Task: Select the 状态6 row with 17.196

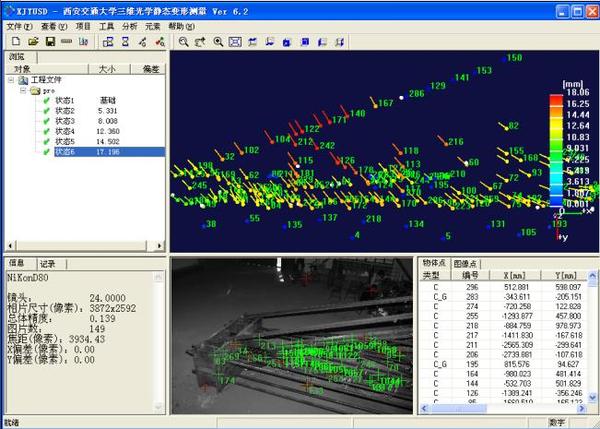Action: pyautogui.click(x=109, y=152)
